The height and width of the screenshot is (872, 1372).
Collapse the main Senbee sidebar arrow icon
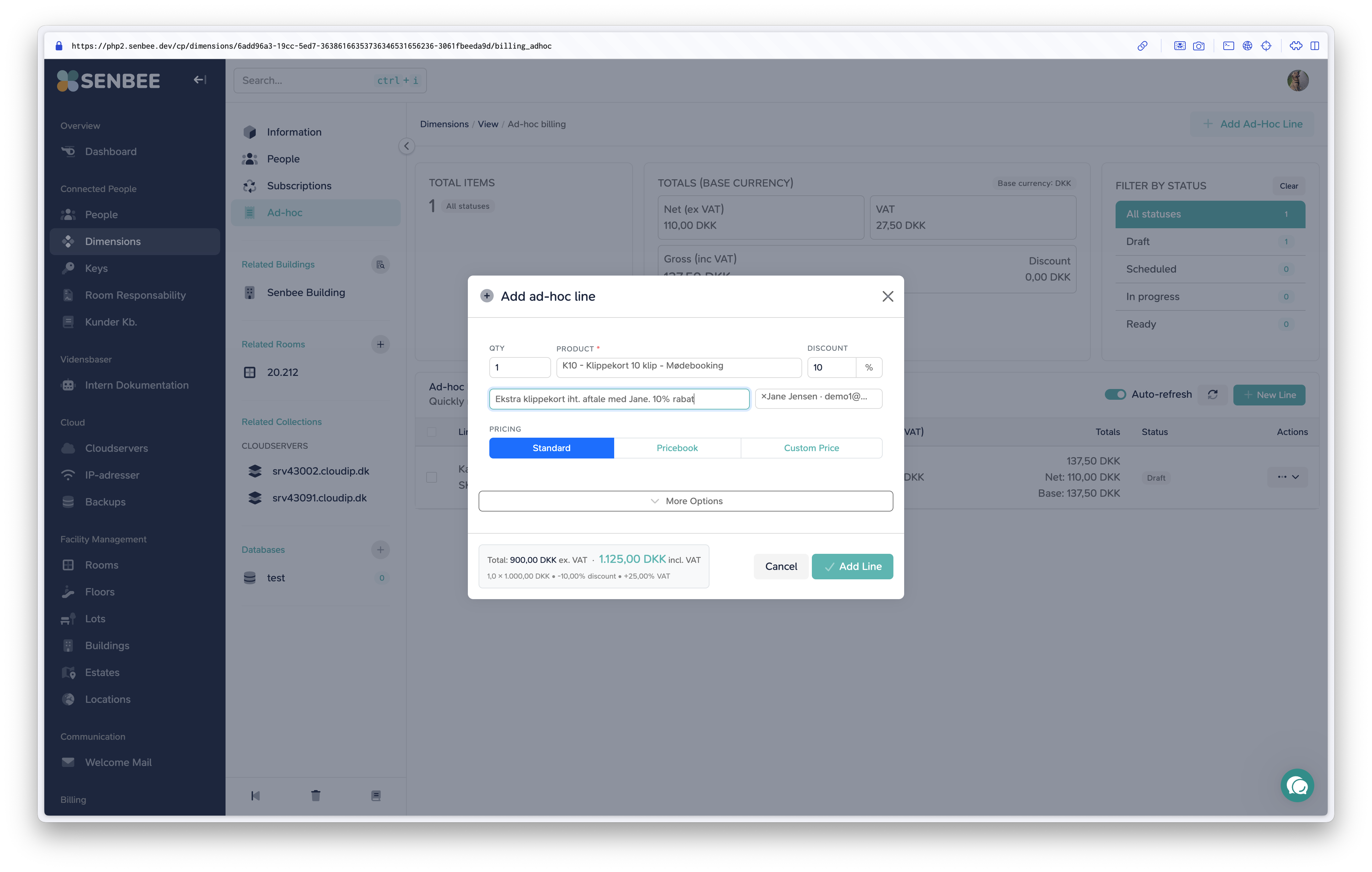(199, 80)
